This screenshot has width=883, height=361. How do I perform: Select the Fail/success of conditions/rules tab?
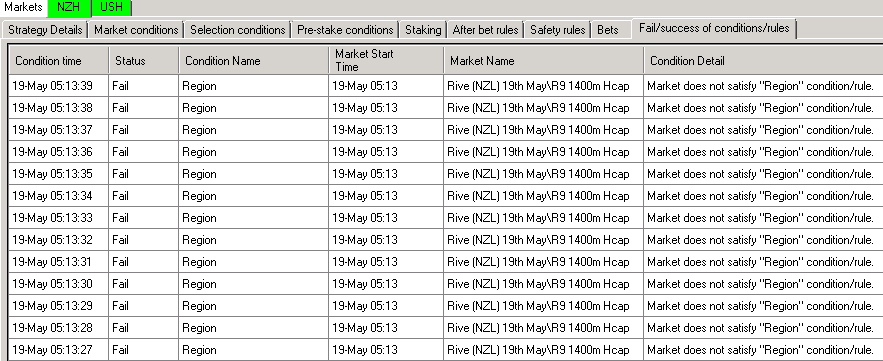[714, 28]
